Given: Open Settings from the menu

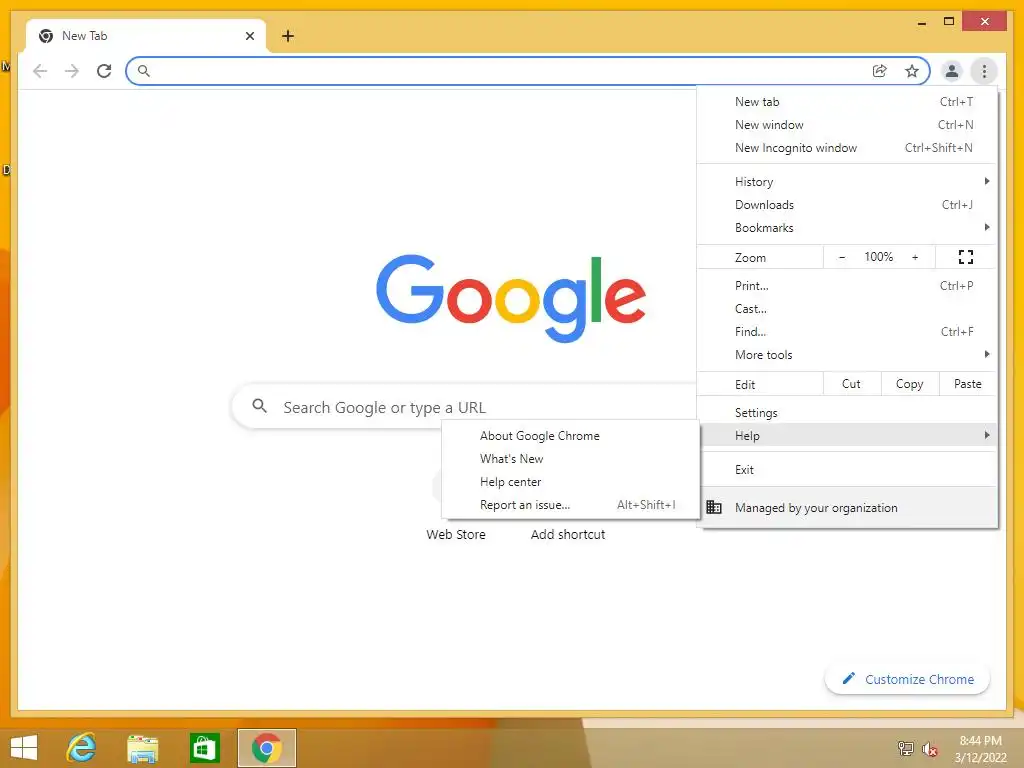Looking at the screenshot, I should click(847, 412).
